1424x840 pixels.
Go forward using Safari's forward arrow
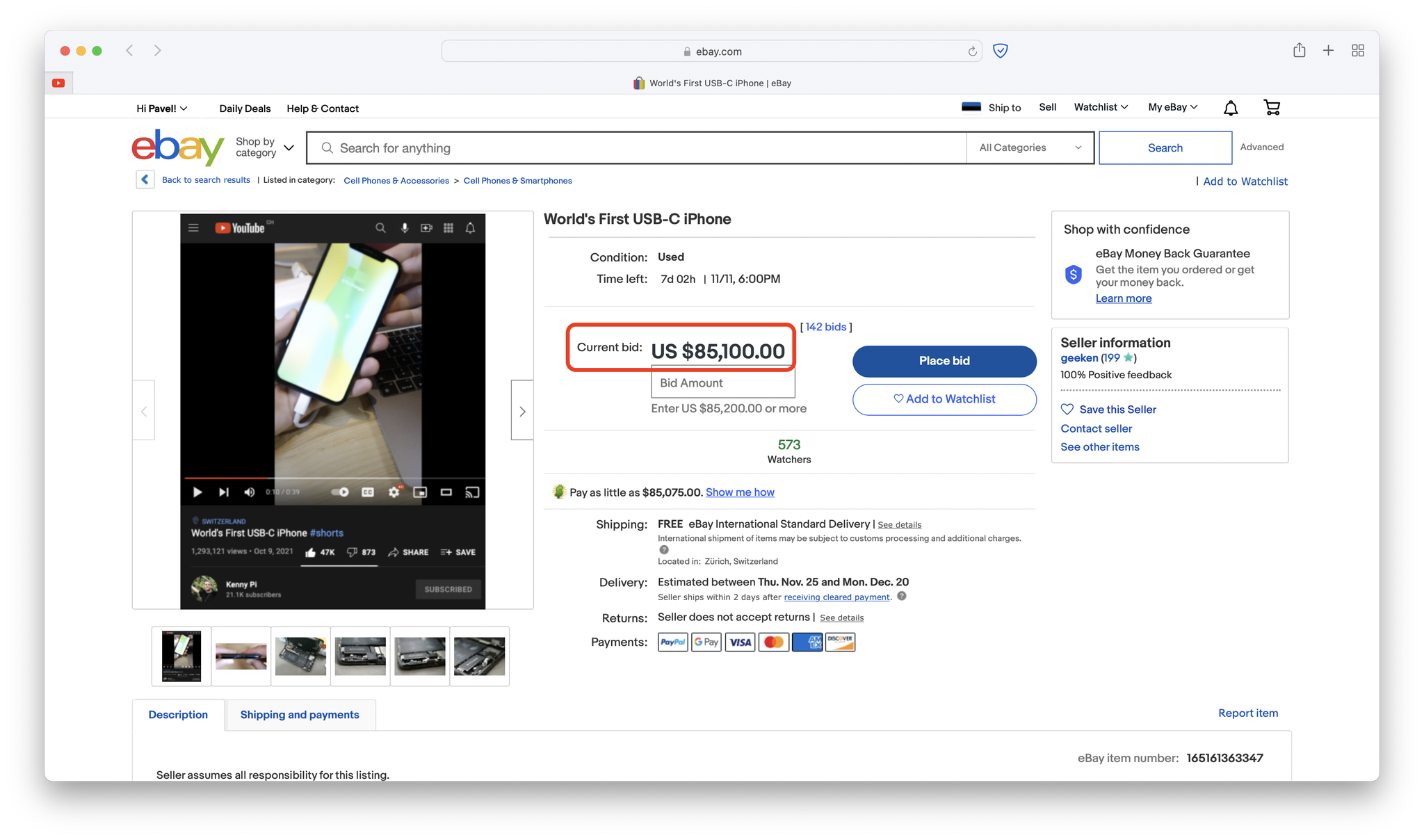pos(158,51)
